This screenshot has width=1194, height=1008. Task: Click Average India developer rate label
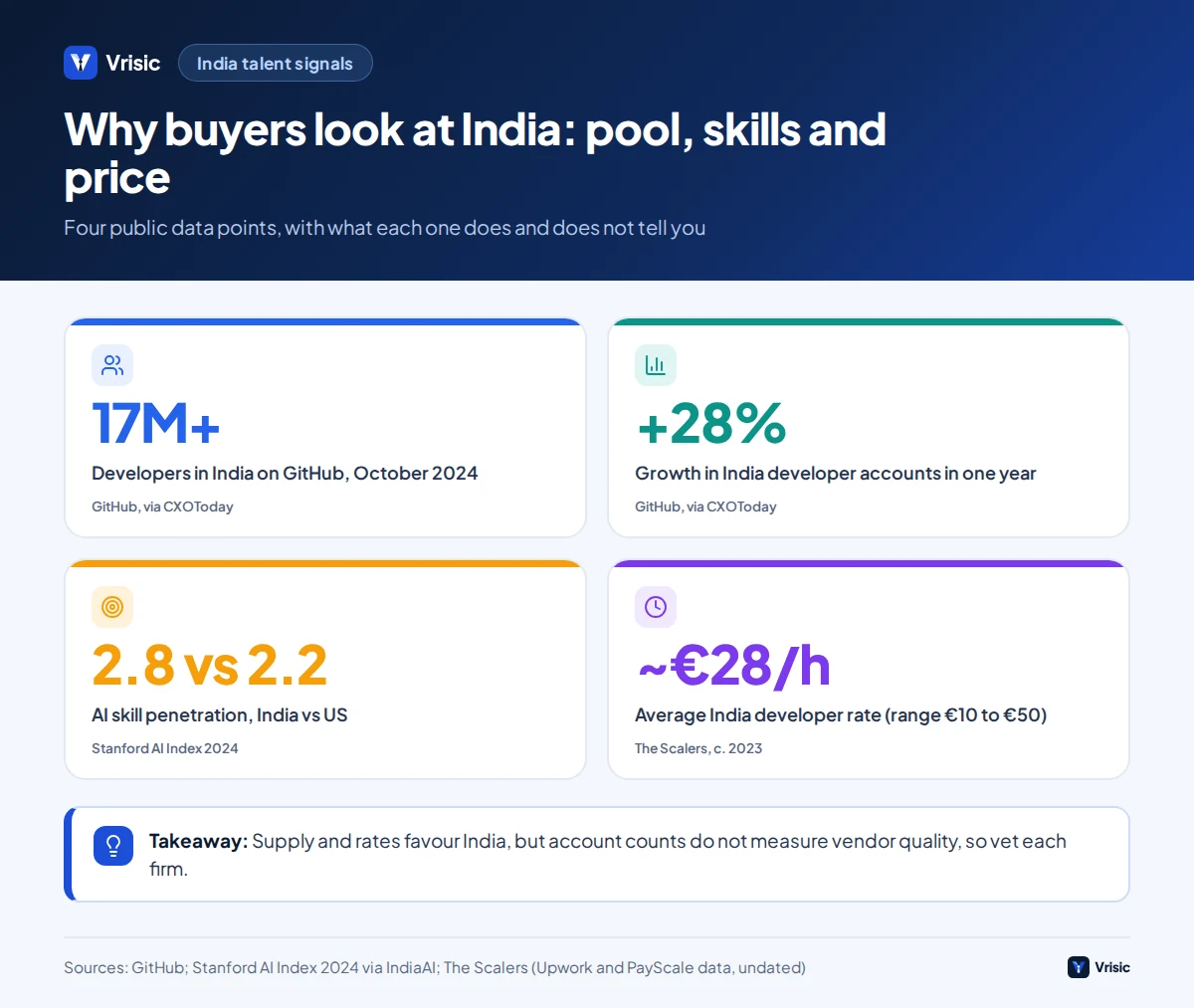point(841,715)
